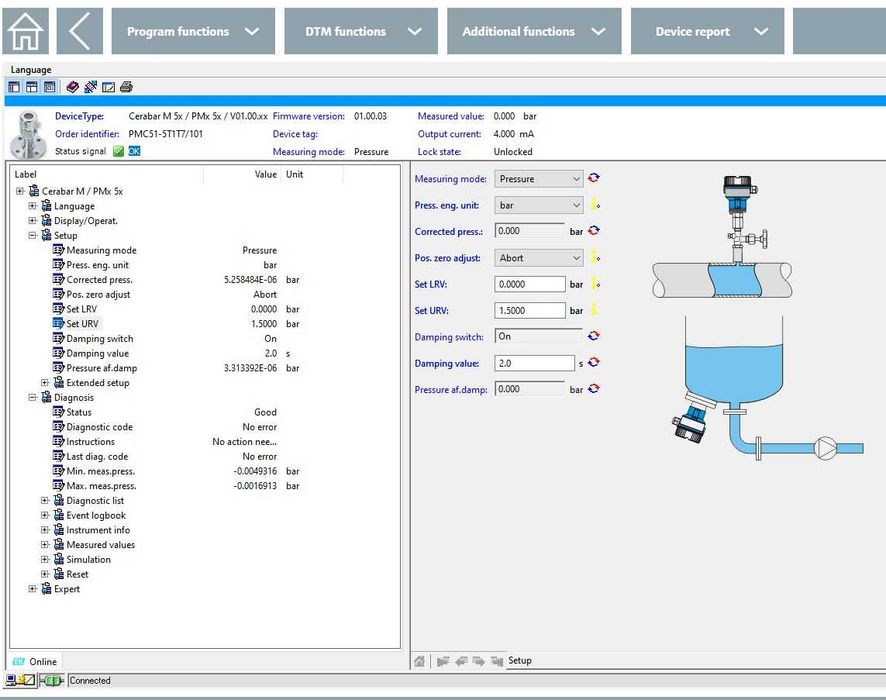Click the navigation home icon above status bar
886x700 pixels.
[x=419, y=660]
